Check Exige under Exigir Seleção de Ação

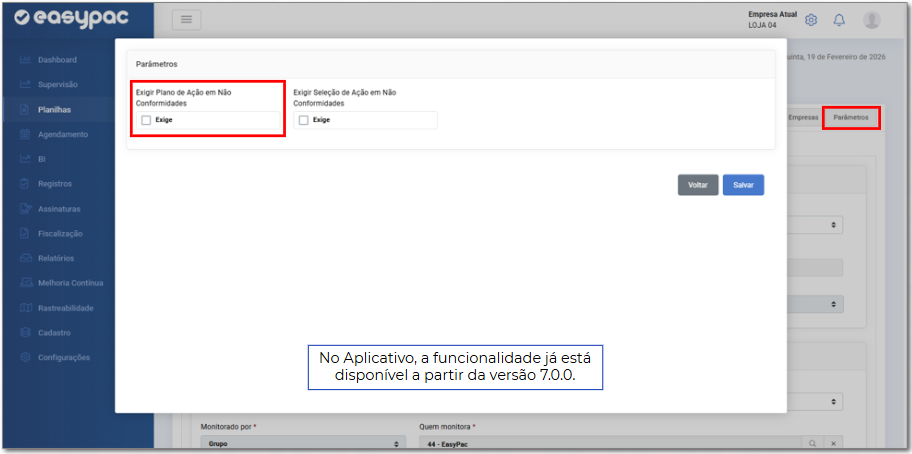coord(304,120)
